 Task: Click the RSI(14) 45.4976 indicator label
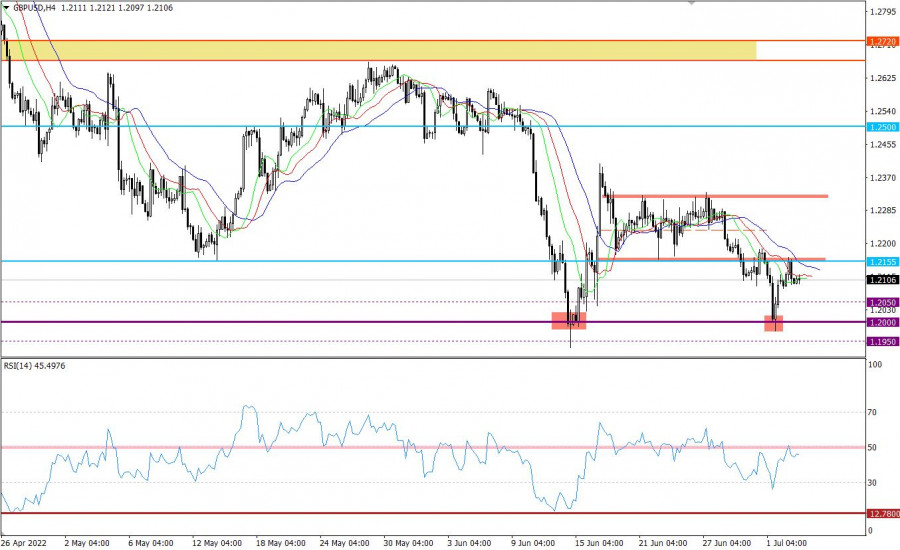[x=34, y=366]
